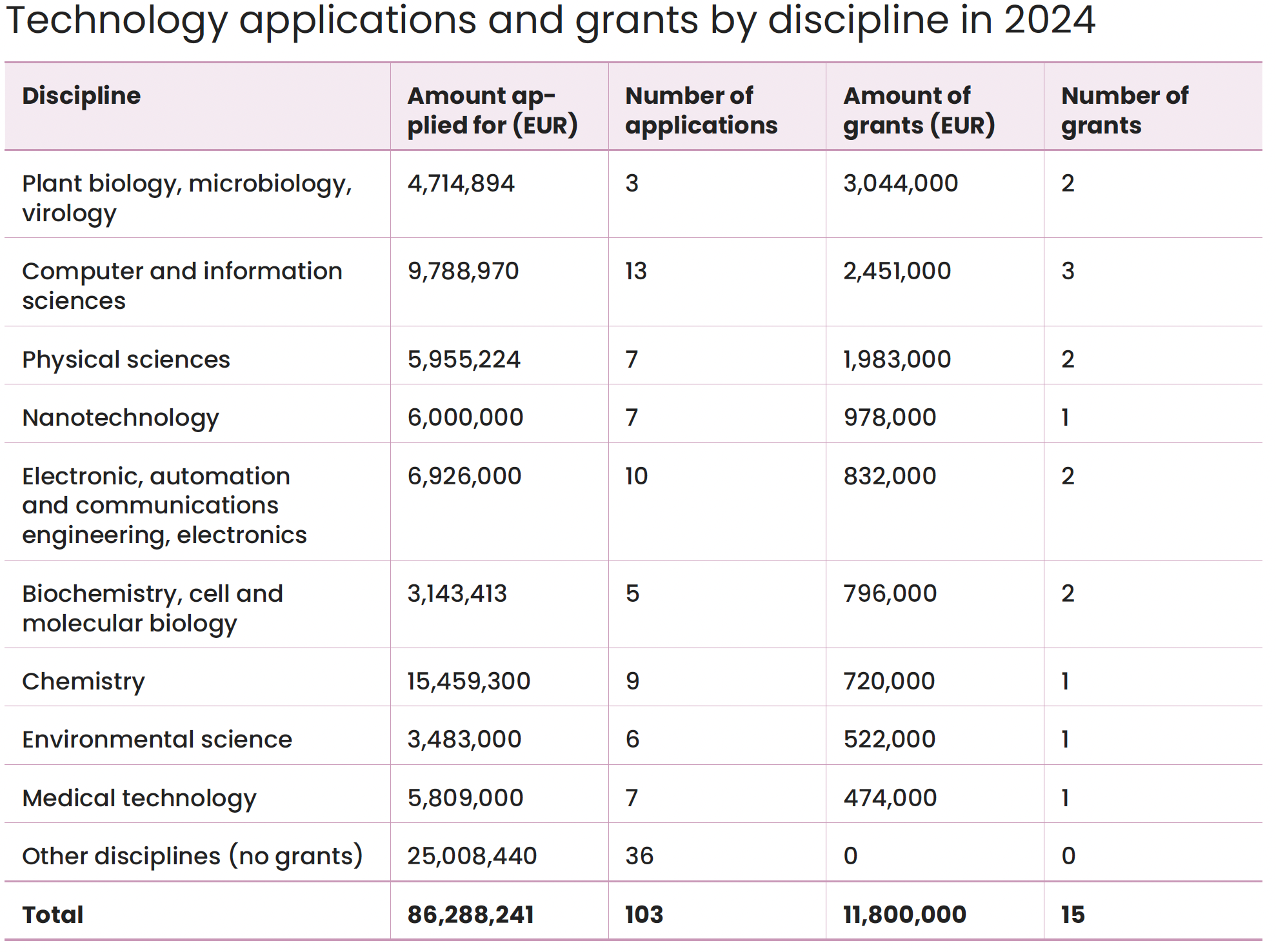The width and height of the screenshot is (1276, 952).
Task: Click the applications count 36
Action: point(639,857)
